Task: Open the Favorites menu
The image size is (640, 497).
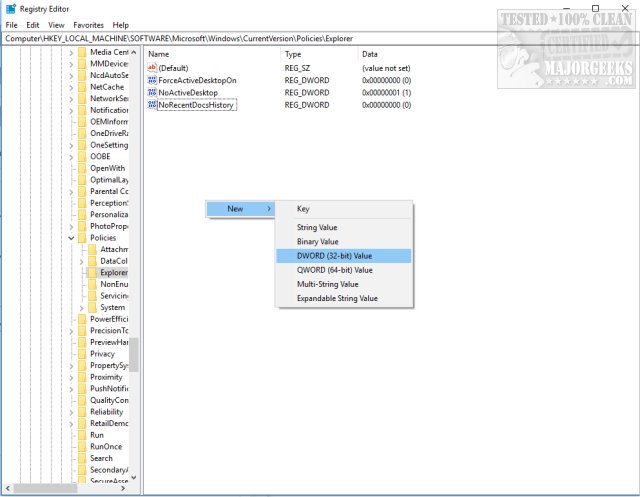Action: pos(89,25)
